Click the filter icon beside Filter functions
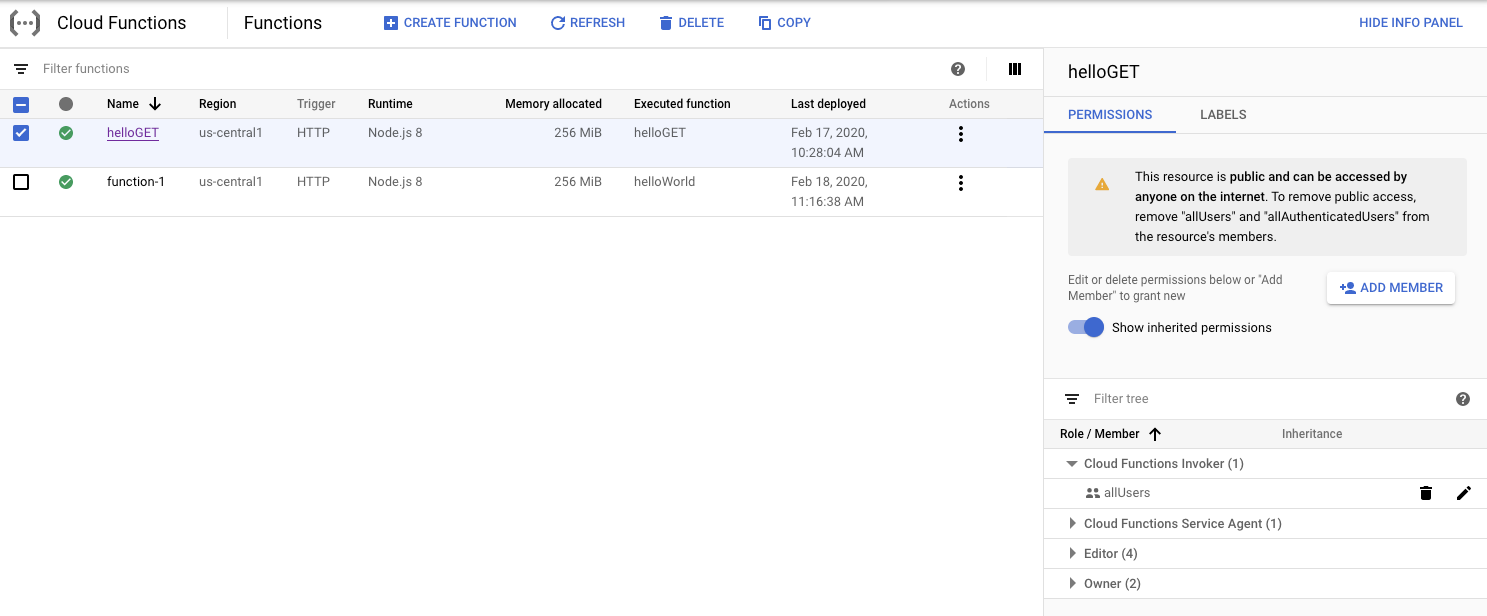1487x616 pixels. 21,69
